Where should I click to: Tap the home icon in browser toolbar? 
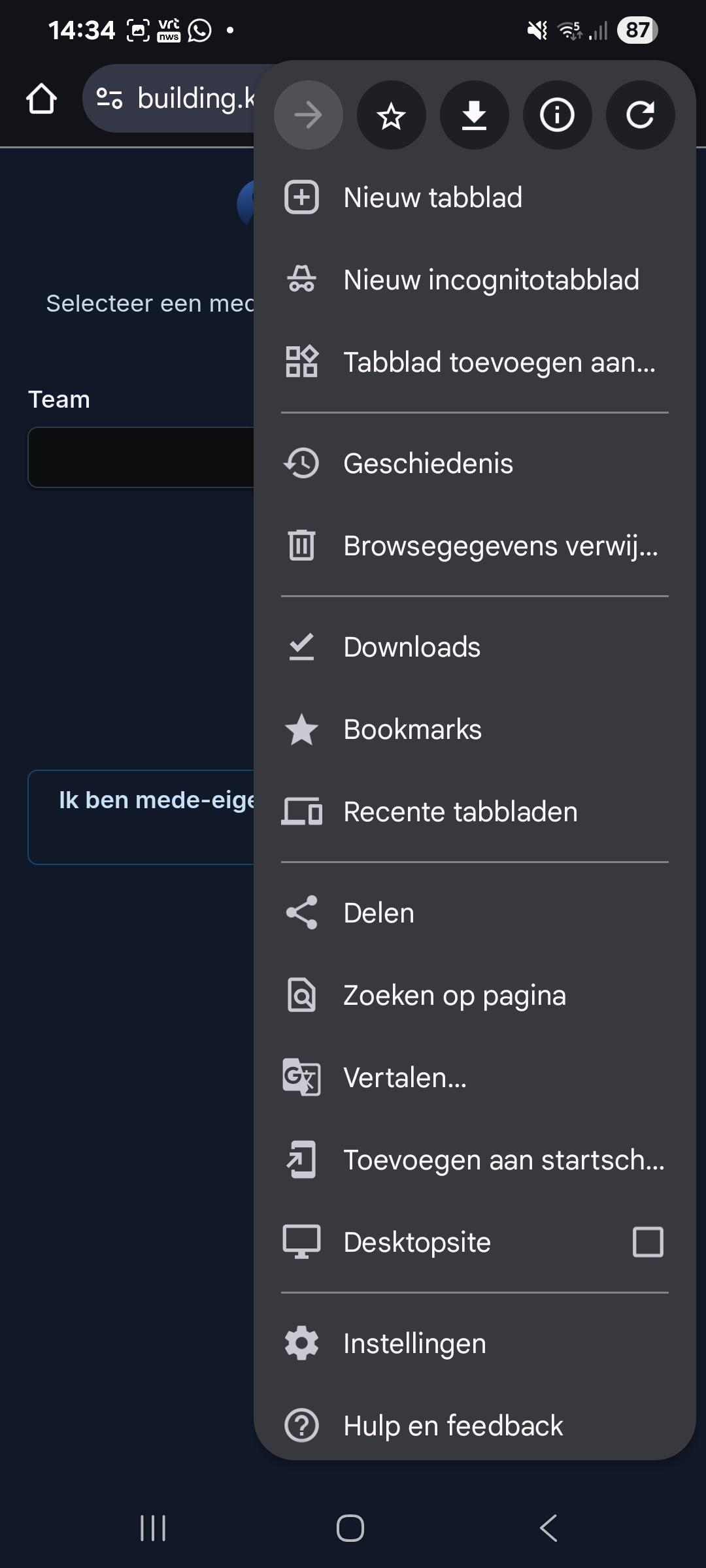pos(42,99)
